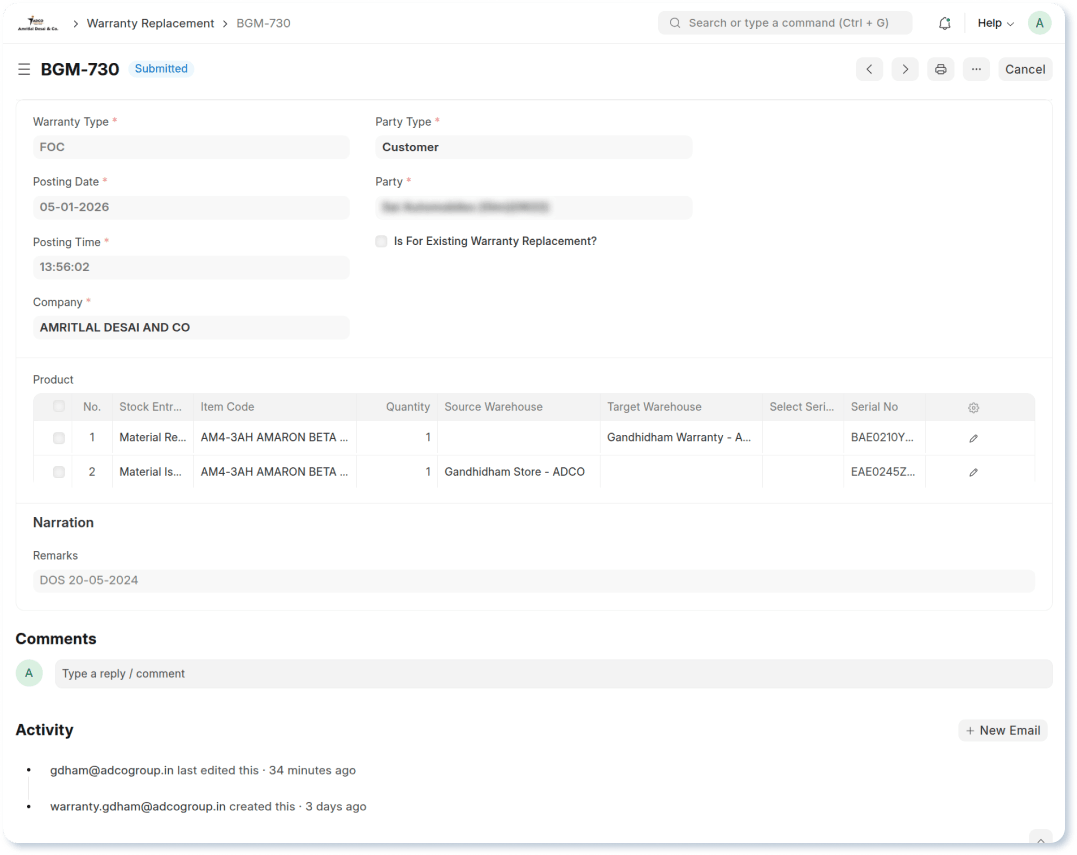Open the ellipsis menu for more actions
The image size is (1077, 855).
click(976, 69)
